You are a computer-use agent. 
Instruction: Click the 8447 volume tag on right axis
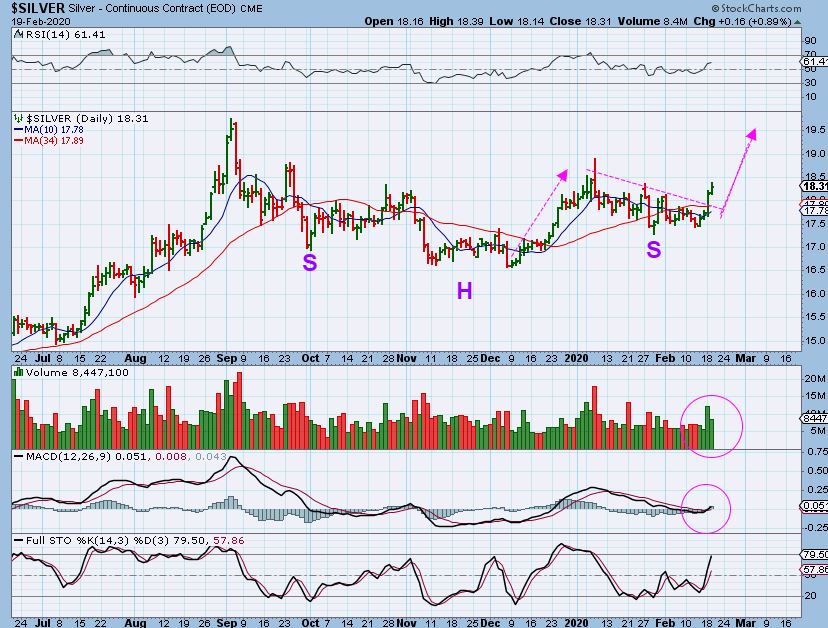point(815,418)
